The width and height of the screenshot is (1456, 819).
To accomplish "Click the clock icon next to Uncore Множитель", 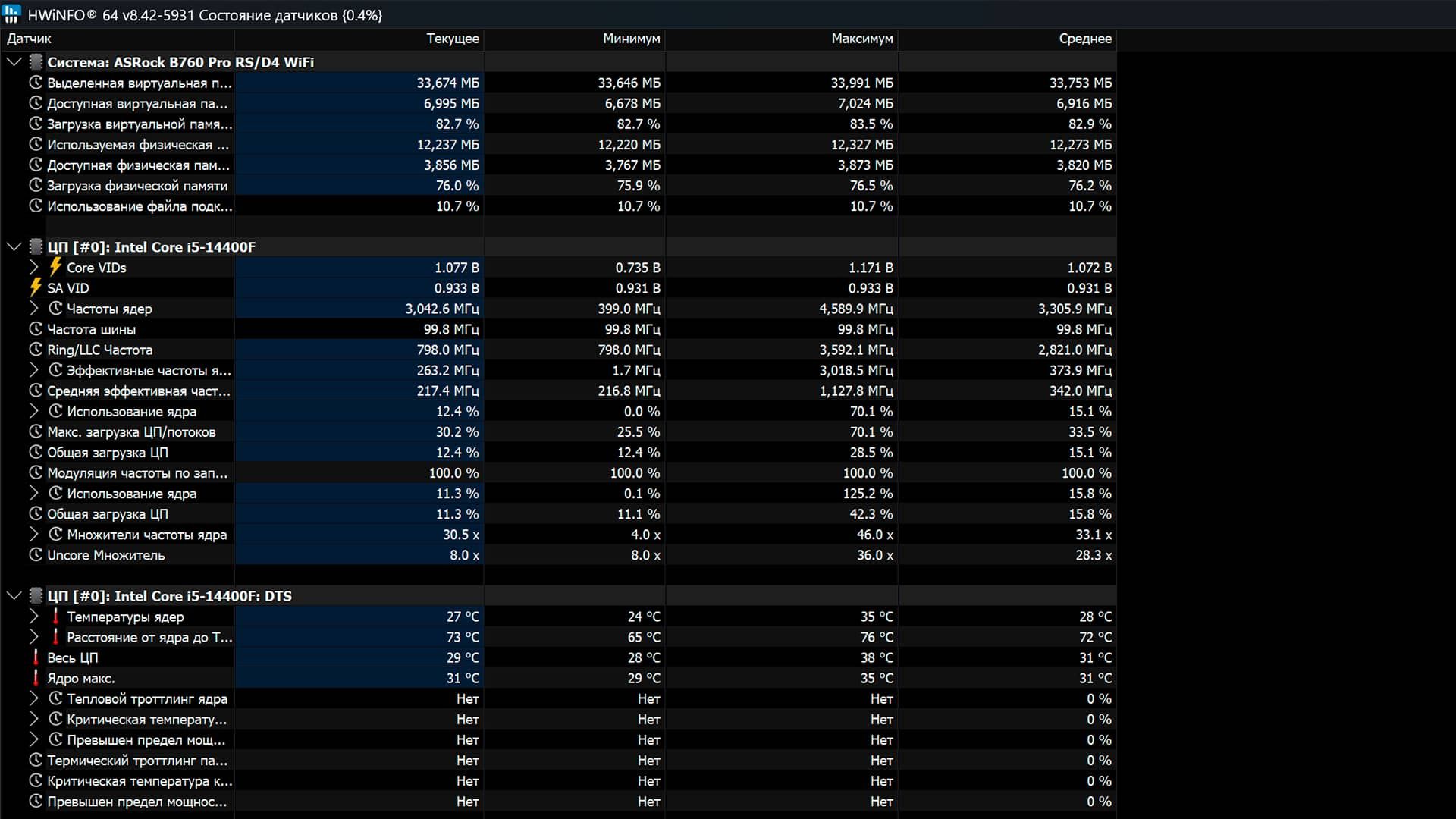I will click(35, 555).
